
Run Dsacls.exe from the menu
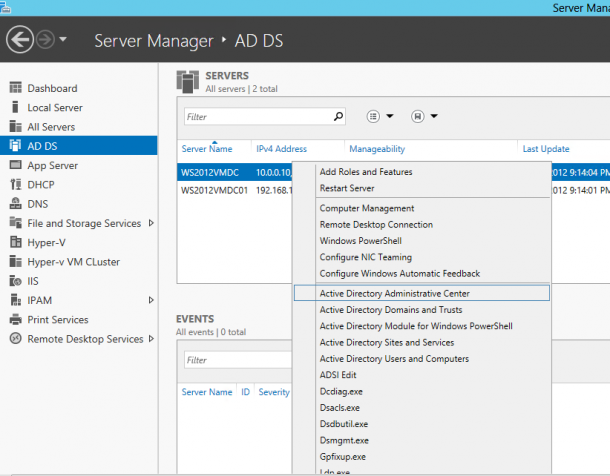[422, 408]
